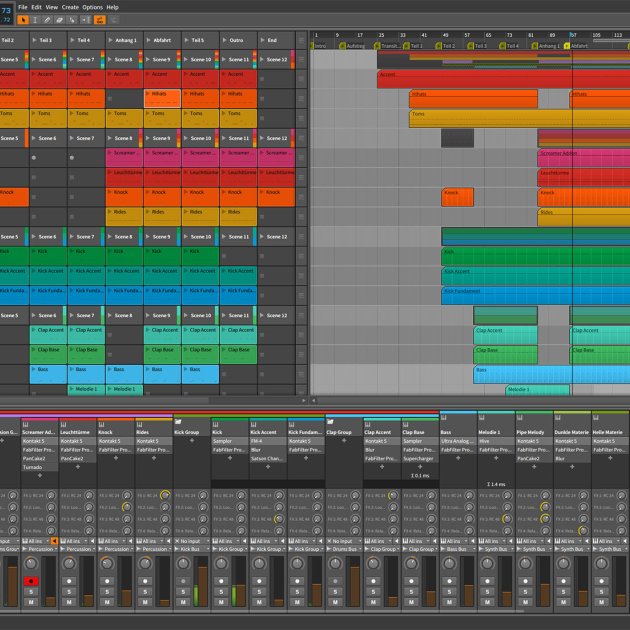Open the Create menu

[70, 6]
